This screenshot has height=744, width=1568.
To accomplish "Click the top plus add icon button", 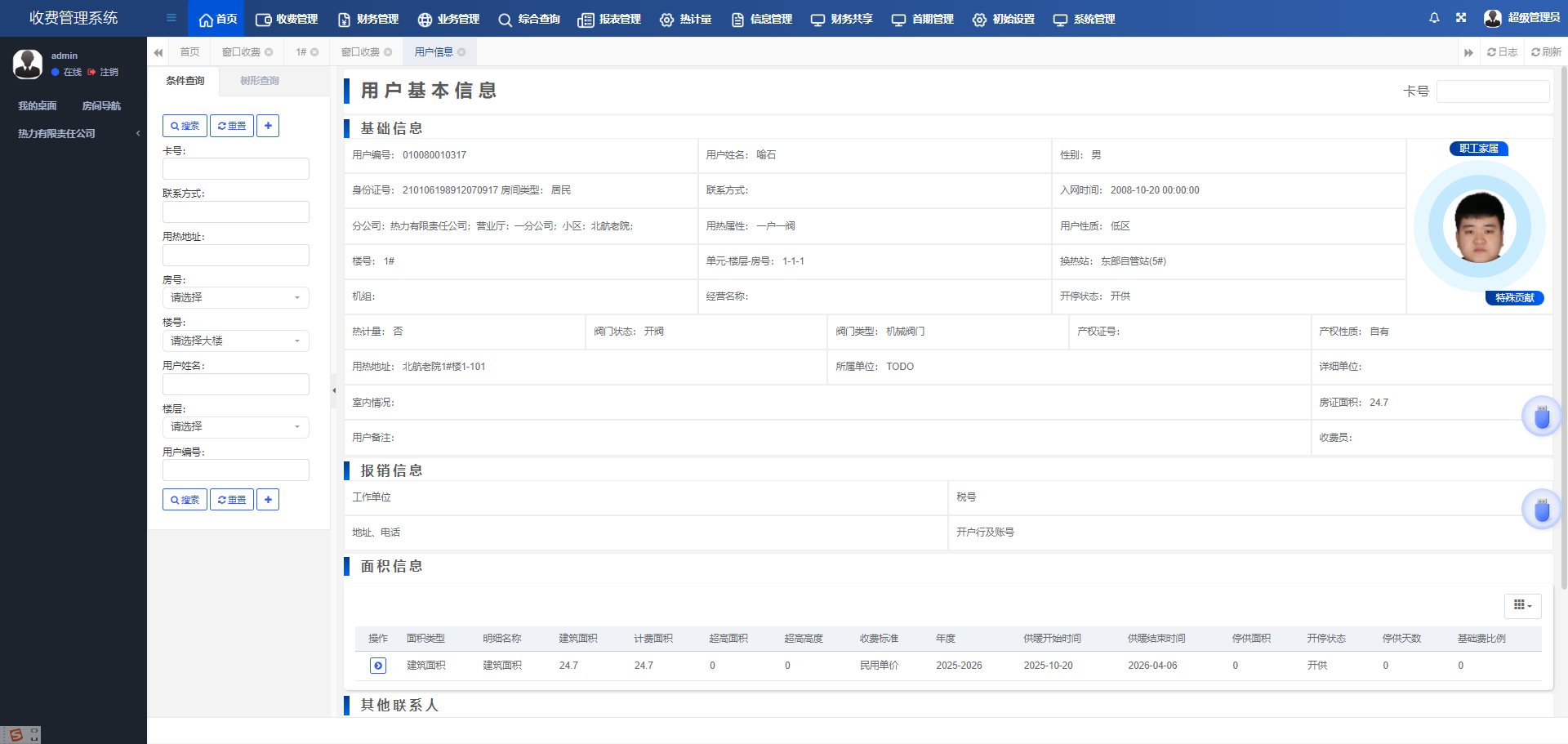I will click(x=268, y=126).
